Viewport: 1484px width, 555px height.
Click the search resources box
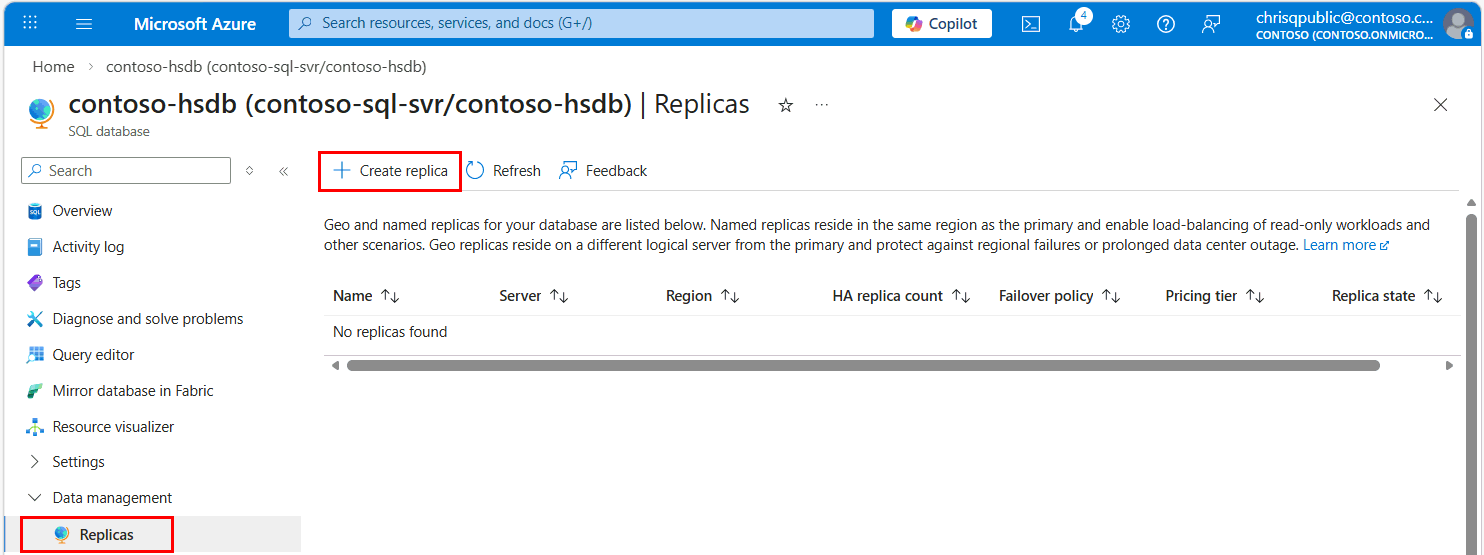pos(581,23)
